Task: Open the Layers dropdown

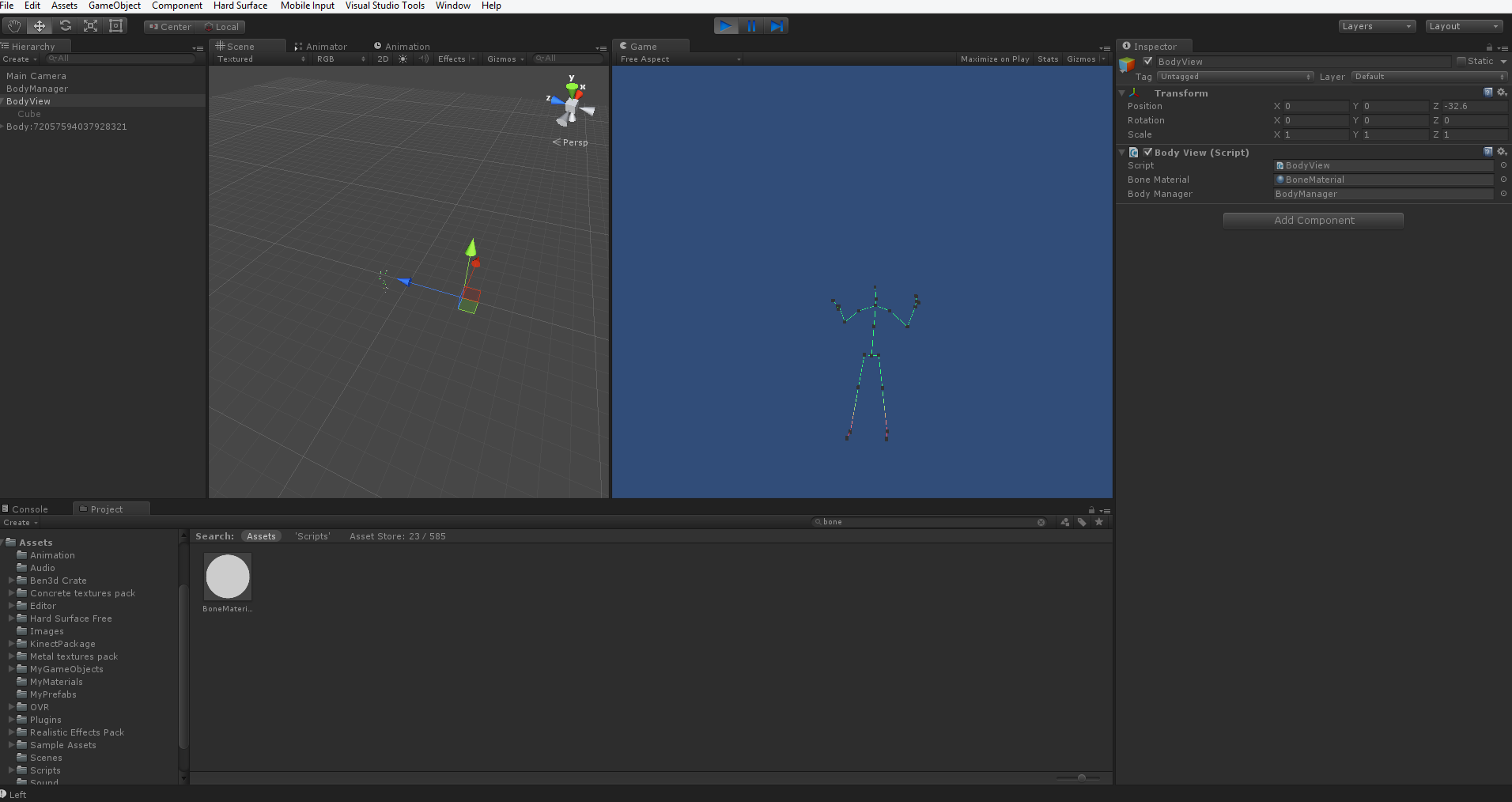Action: coord(1377,26)
